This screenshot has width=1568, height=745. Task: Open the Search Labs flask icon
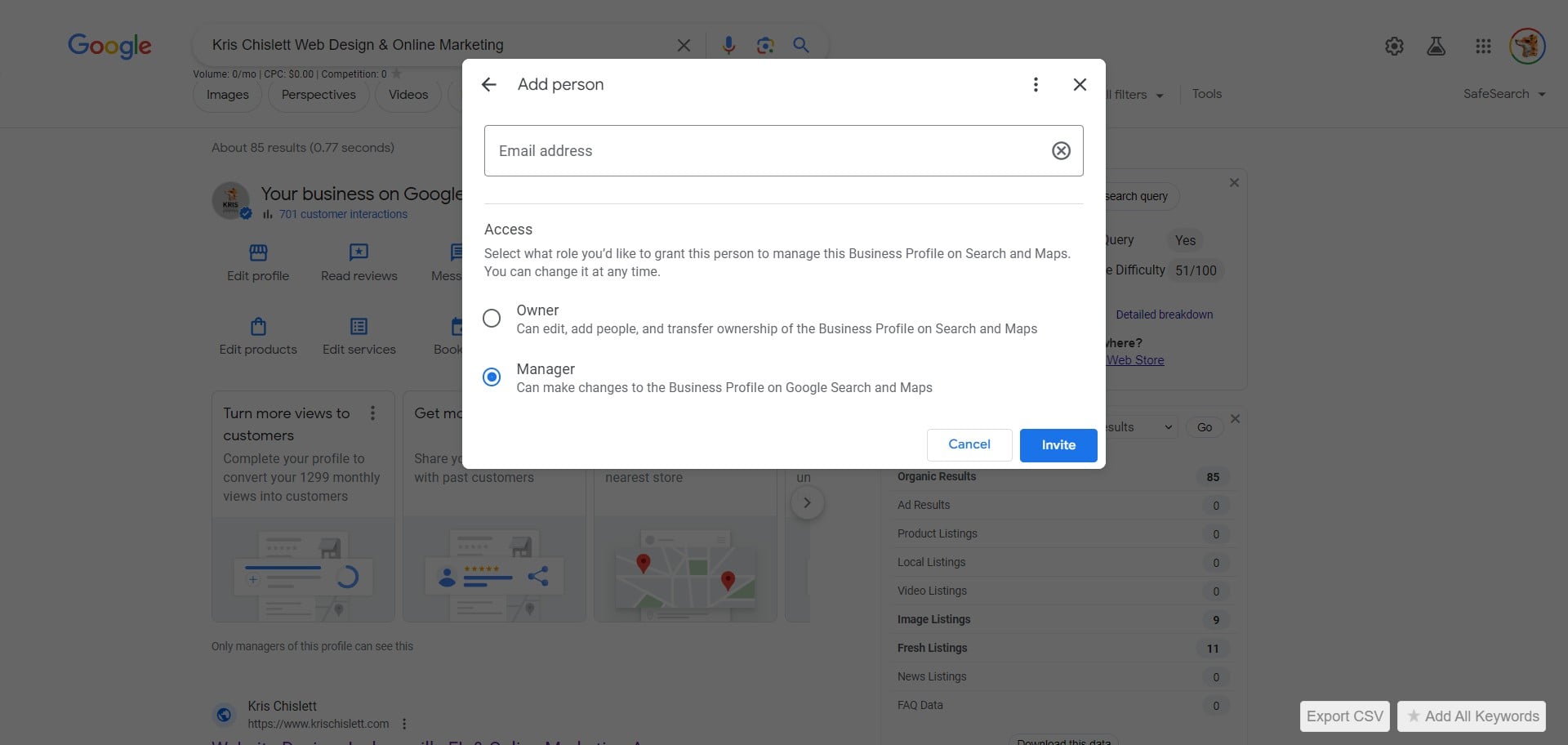[x=1436, y=47]
